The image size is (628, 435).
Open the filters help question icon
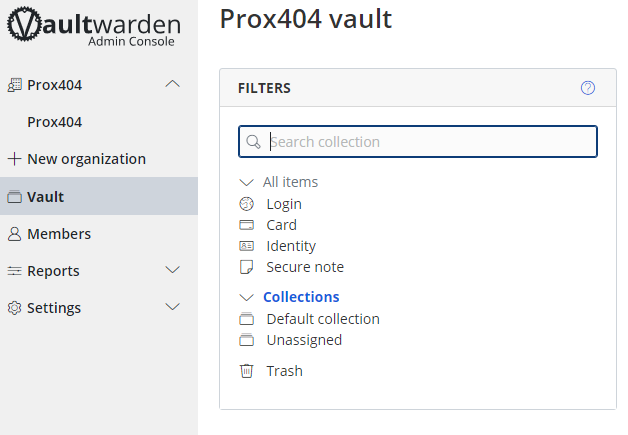pyautogui.click(x=588, y=88)
